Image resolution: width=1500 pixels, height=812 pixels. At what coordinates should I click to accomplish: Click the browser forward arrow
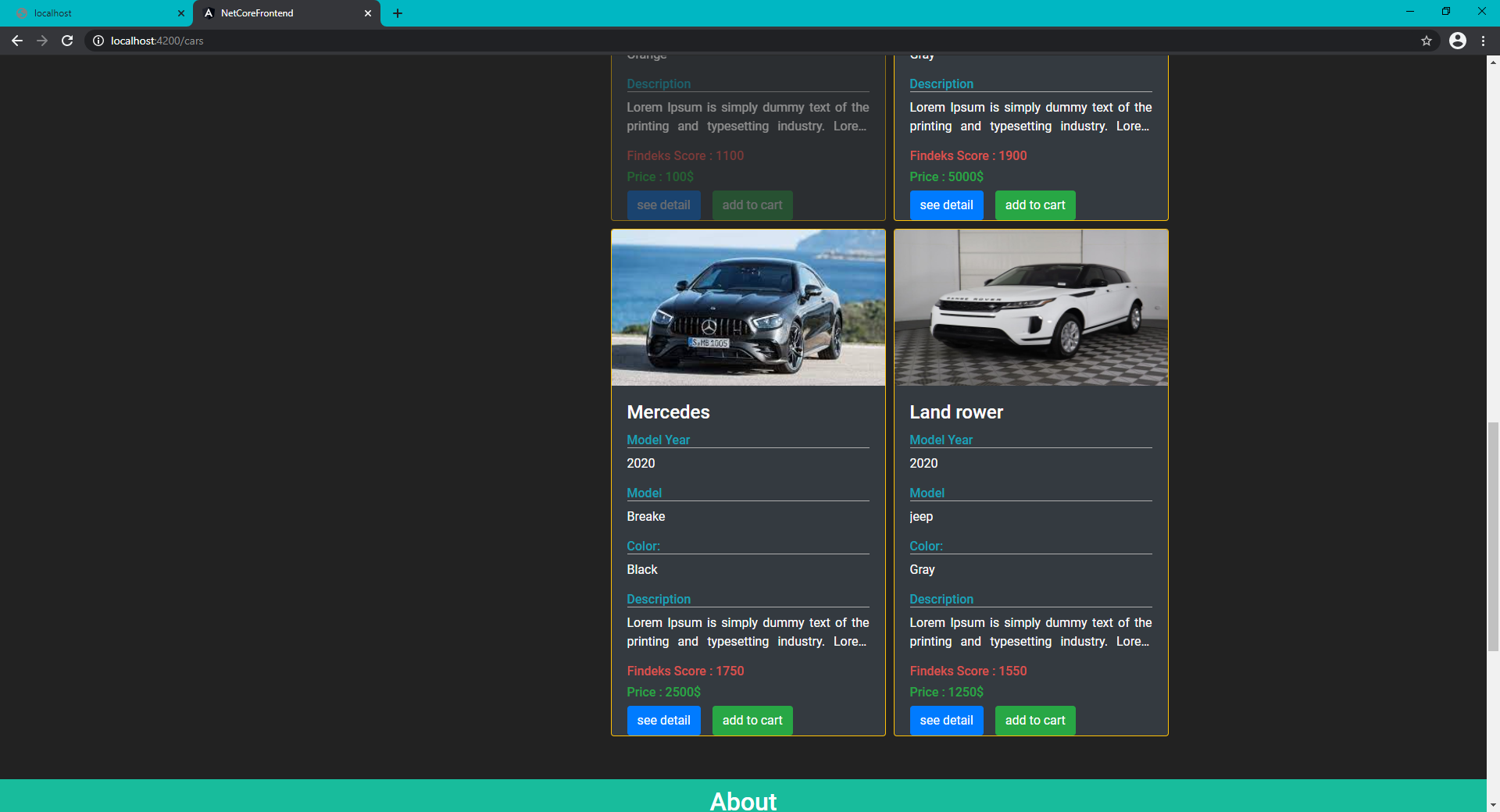pyautogui.click(x=42, y=41)
